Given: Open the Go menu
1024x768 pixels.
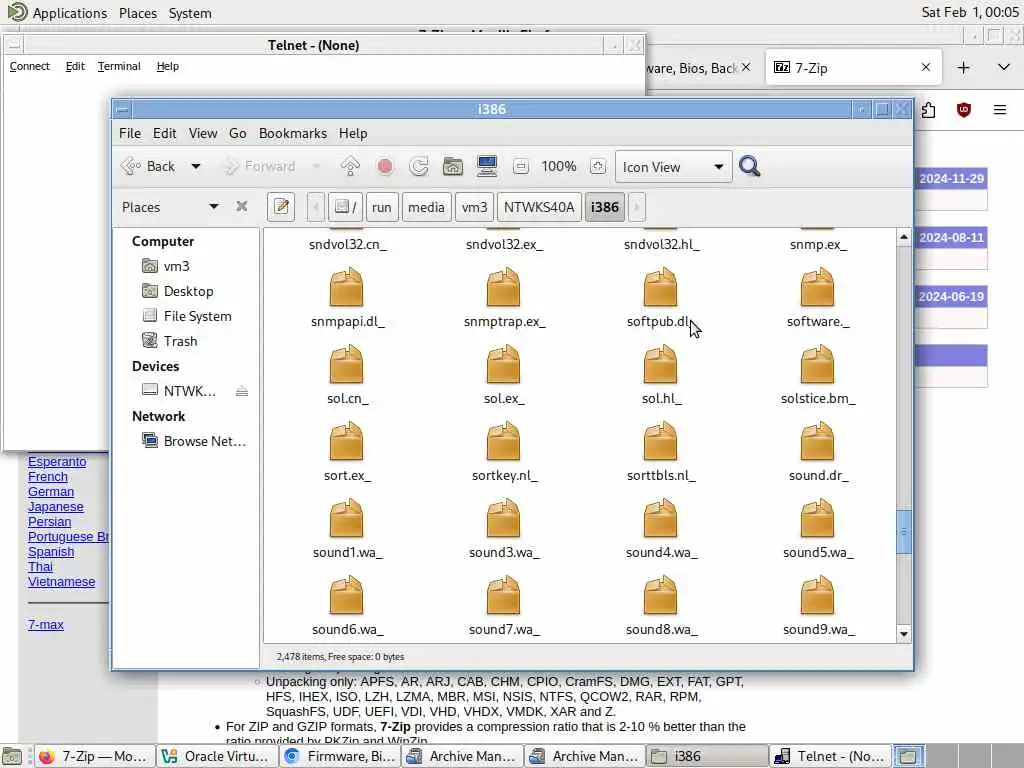Looking at the screenshot, I should pos(238,133).
